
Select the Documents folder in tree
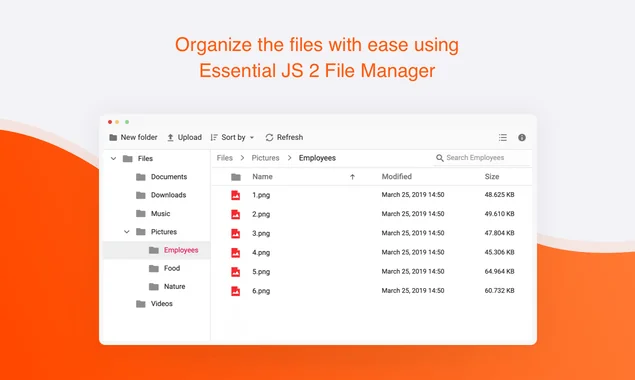point(169,177)
